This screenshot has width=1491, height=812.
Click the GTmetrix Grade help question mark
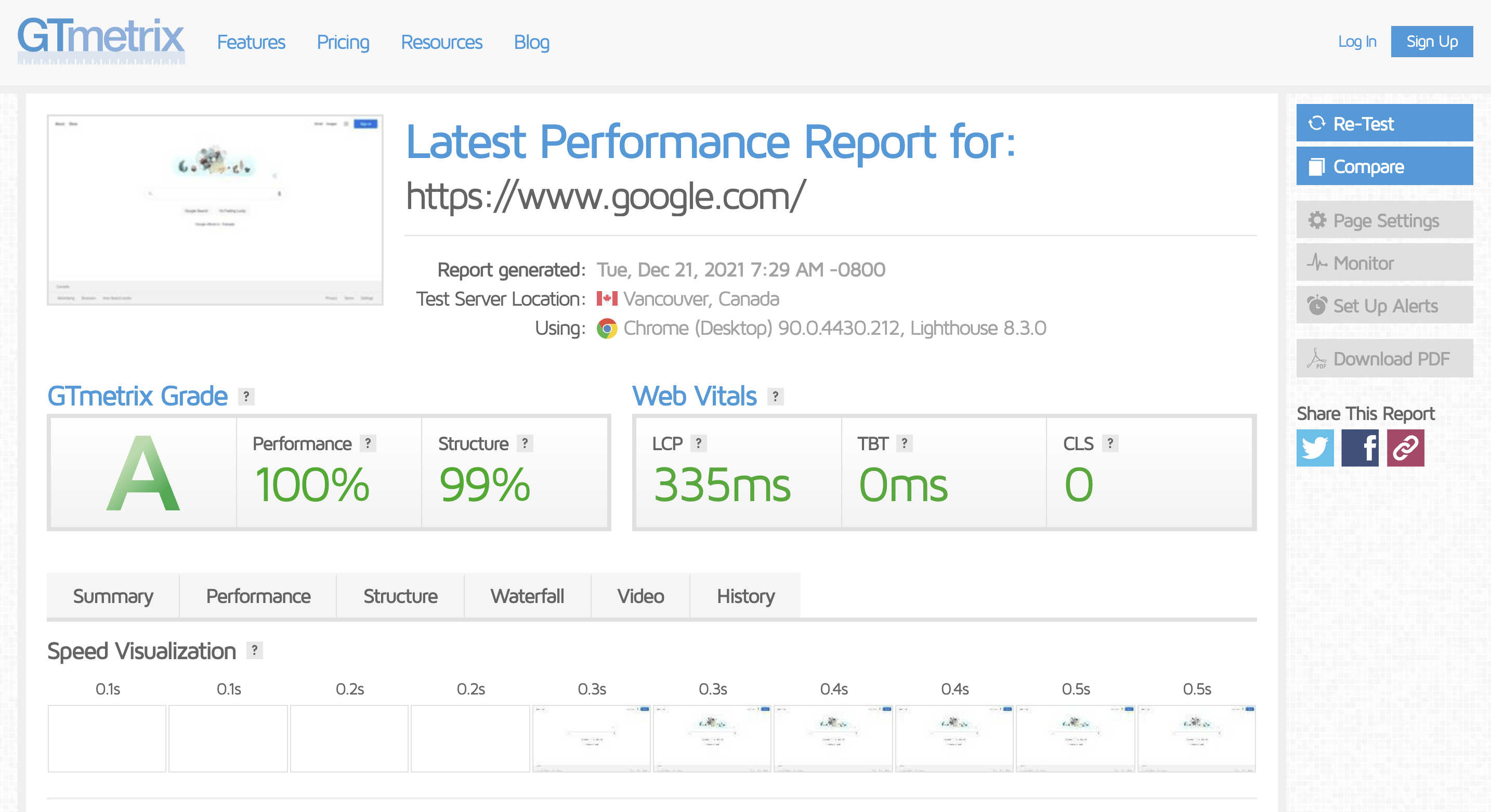(x=246, y=397)
